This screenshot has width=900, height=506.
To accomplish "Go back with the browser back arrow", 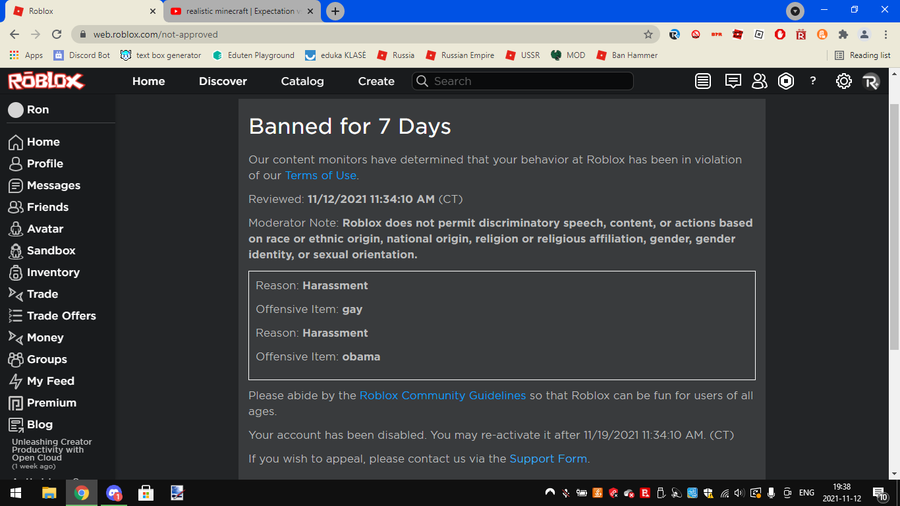I will [14, 34].
